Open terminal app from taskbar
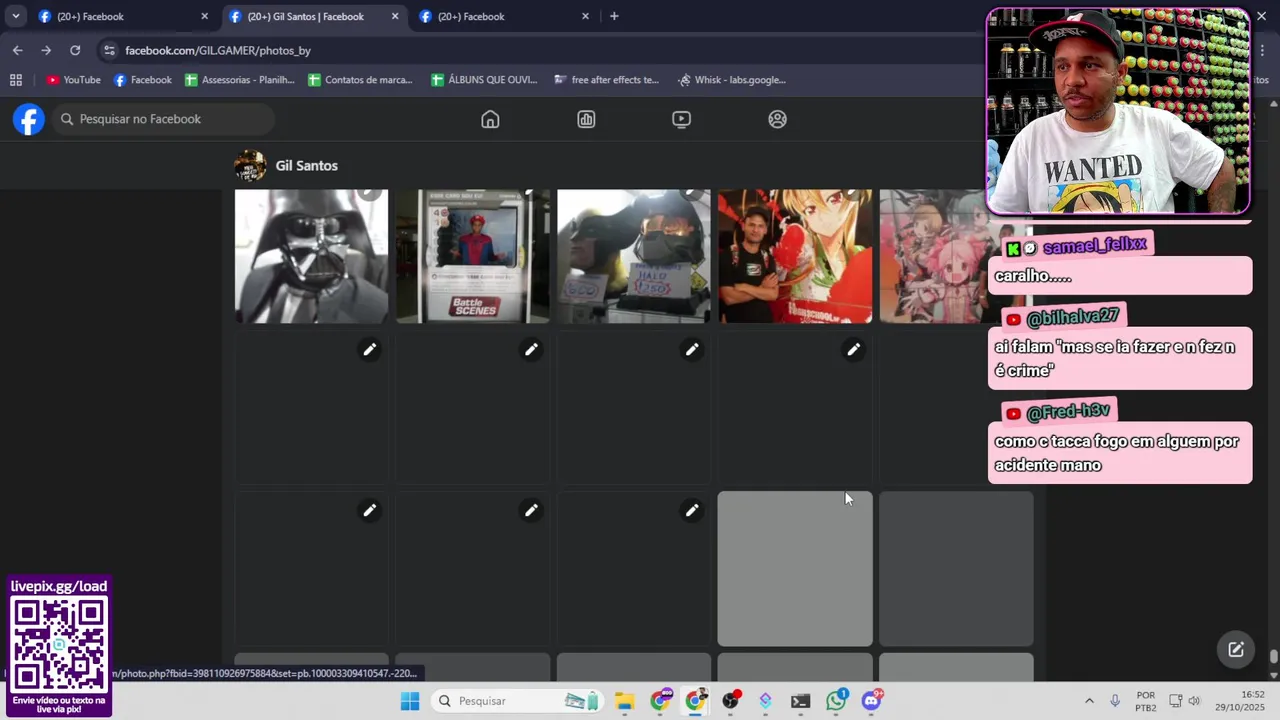 coord(800,701)
